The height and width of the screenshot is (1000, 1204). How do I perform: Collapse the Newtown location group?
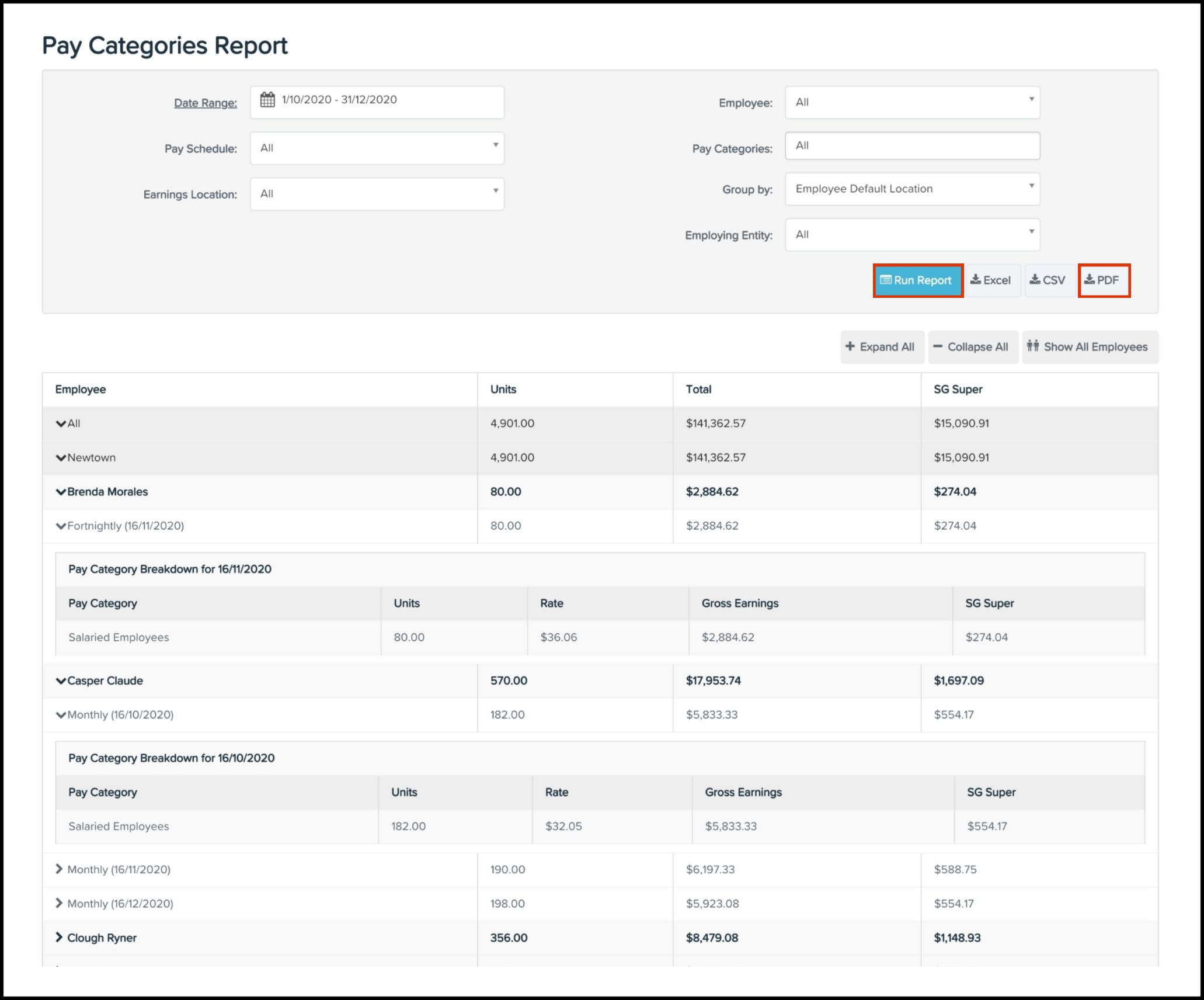pos(61,457)
